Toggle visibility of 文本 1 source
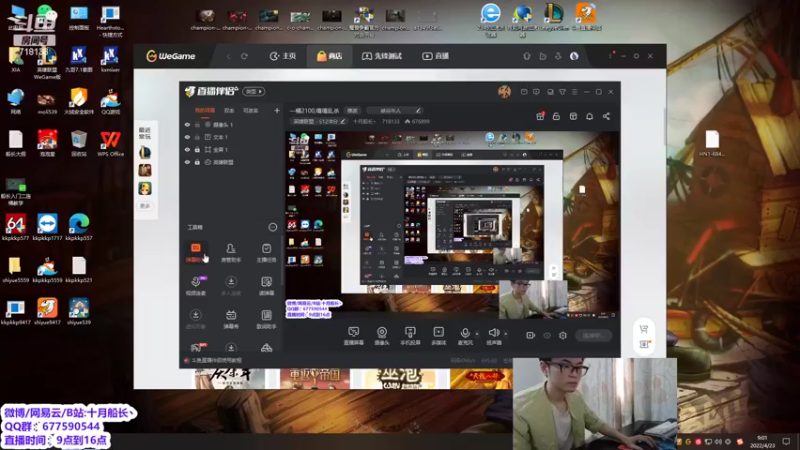The height and width of the screenshot is (450, 800). 187,137
